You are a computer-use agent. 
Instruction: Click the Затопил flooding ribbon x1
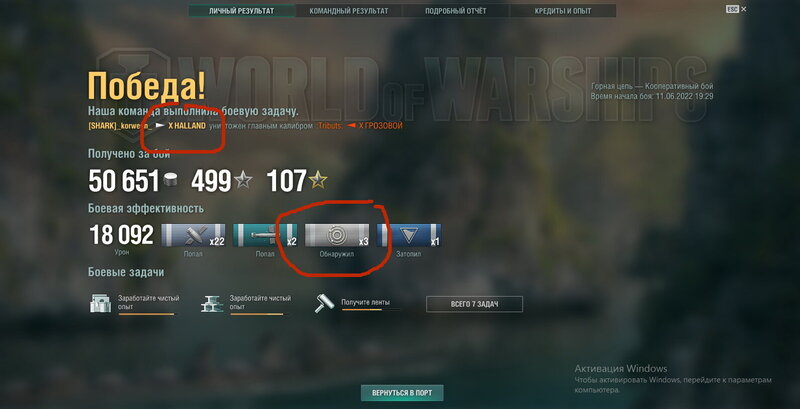tap(409, 235)
